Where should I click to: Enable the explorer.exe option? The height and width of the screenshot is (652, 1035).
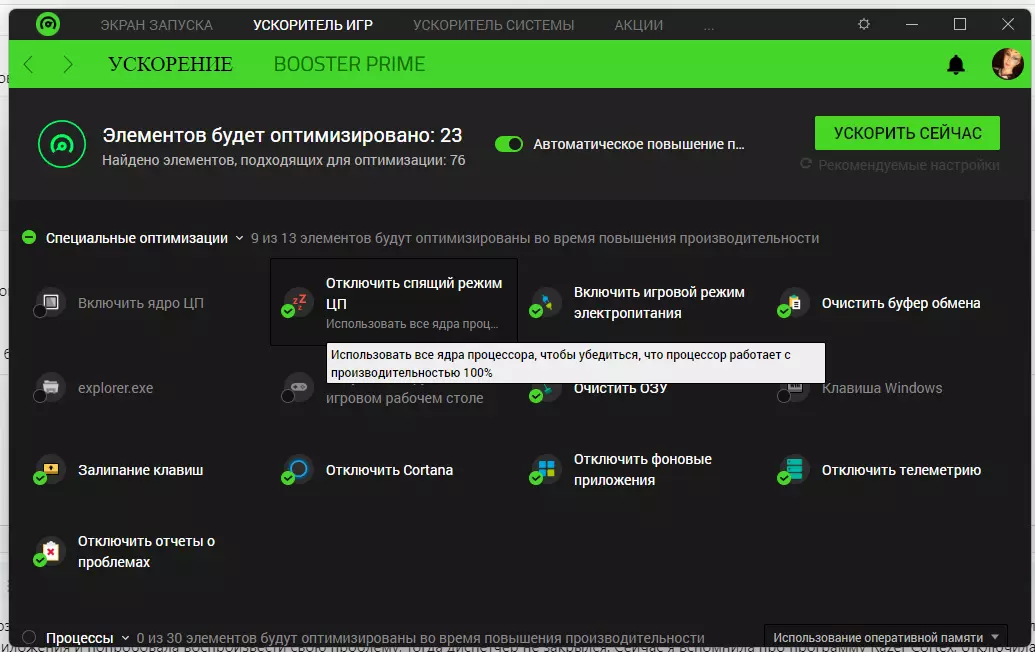[x=40, y=396]
